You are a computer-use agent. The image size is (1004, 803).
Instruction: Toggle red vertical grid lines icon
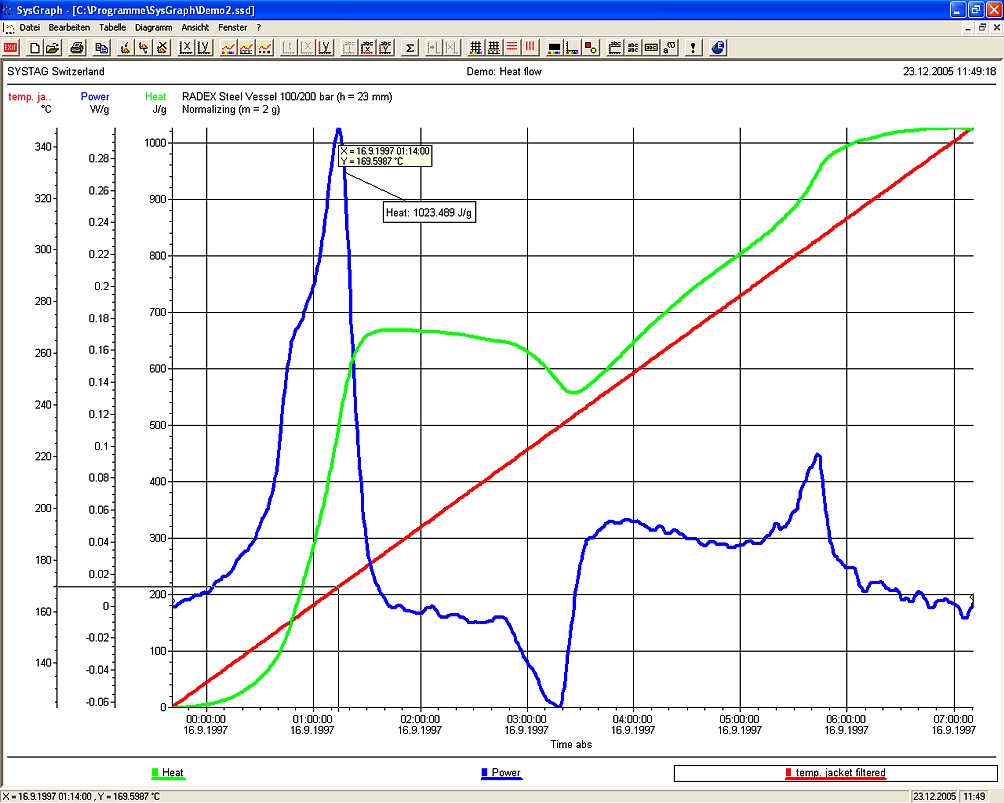point(529,47)
